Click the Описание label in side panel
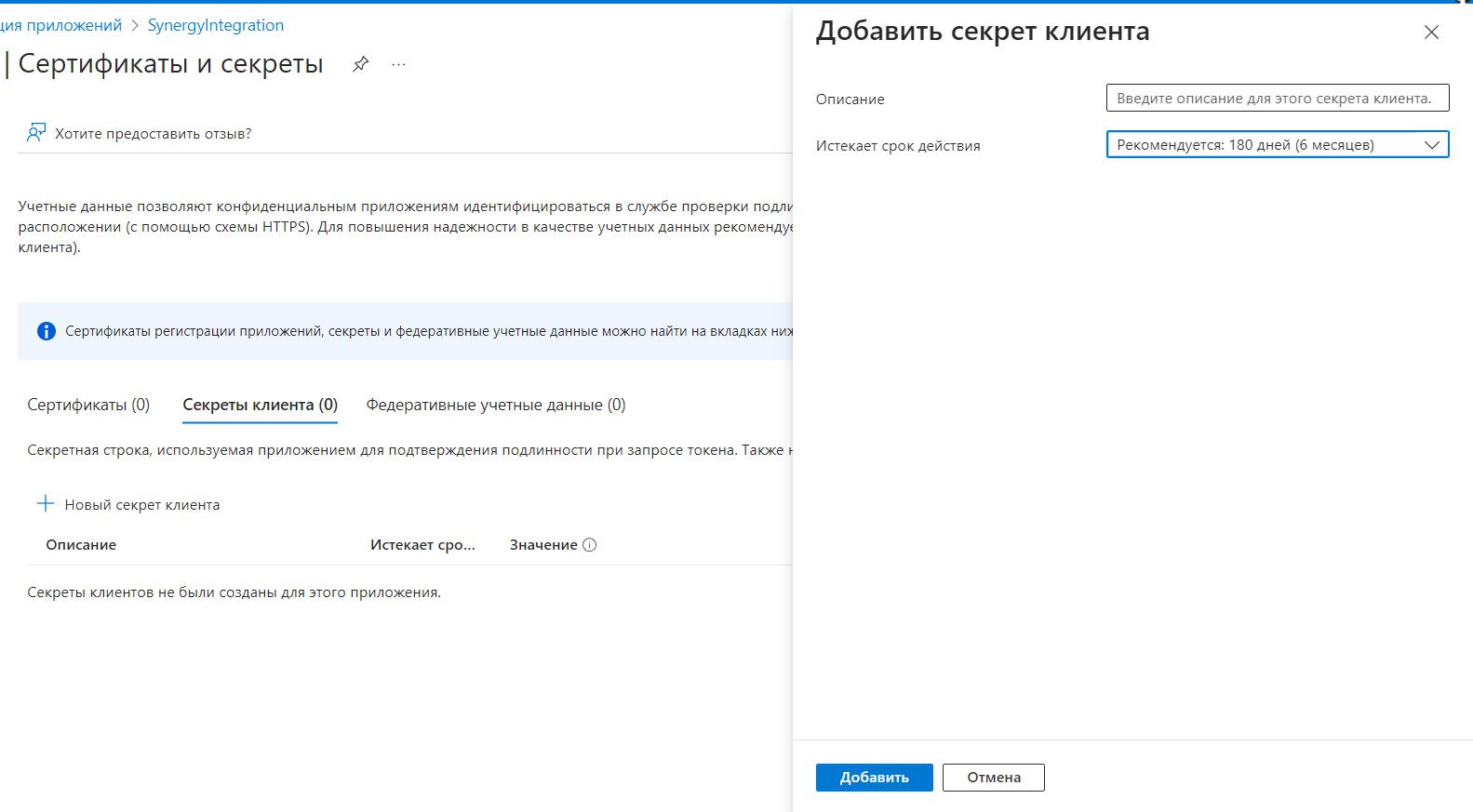This screenshot has height=812, width=1473. (850, 100)
